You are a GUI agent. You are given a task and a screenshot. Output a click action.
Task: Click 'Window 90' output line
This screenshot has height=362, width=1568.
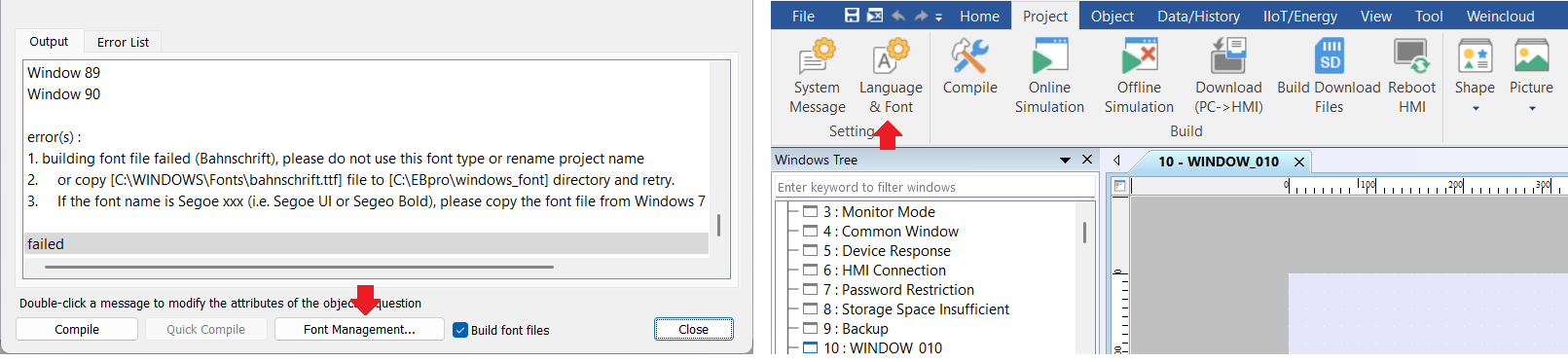(63, 94)
